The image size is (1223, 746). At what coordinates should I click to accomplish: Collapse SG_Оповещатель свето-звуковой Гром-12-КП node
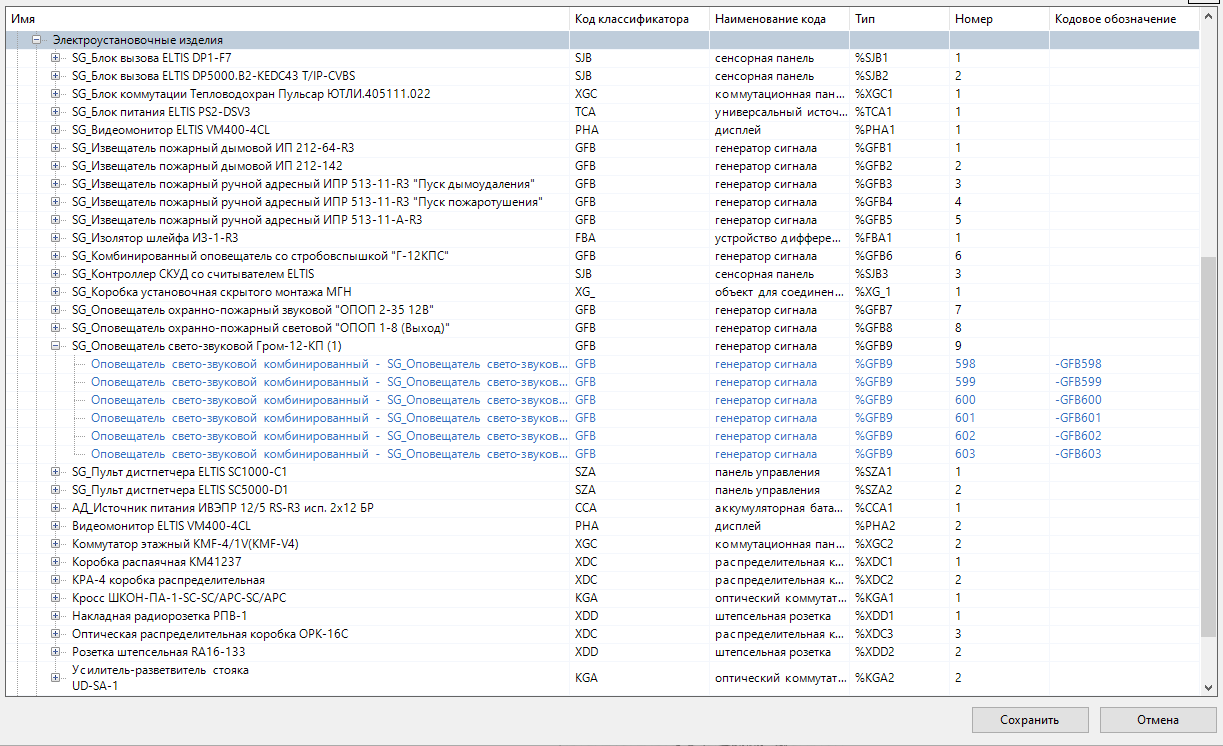point(55,346)
